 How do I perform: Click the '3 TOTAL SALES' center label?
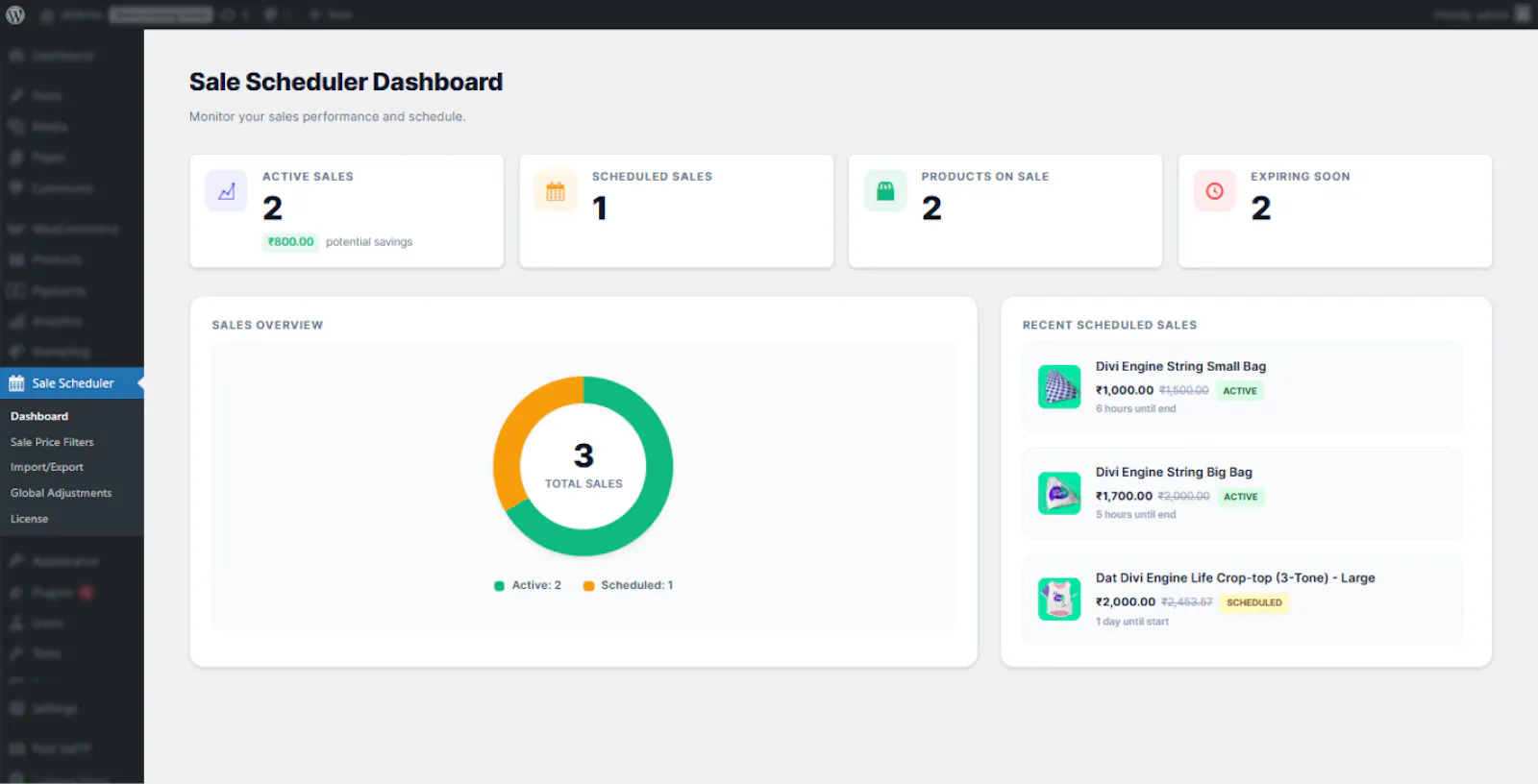(x=583, y=466)
